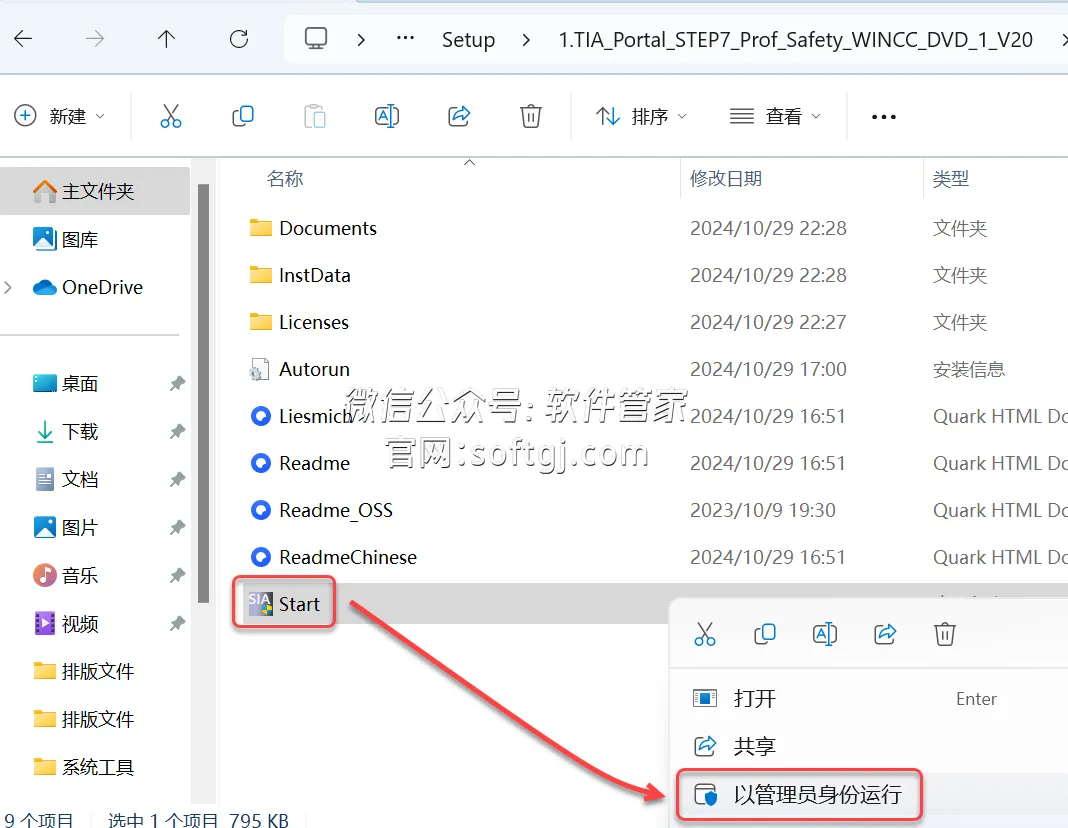Select 主文件夹 (Home) in sidebar
This screenshot has width=1068, height=828.
point(95,191)
